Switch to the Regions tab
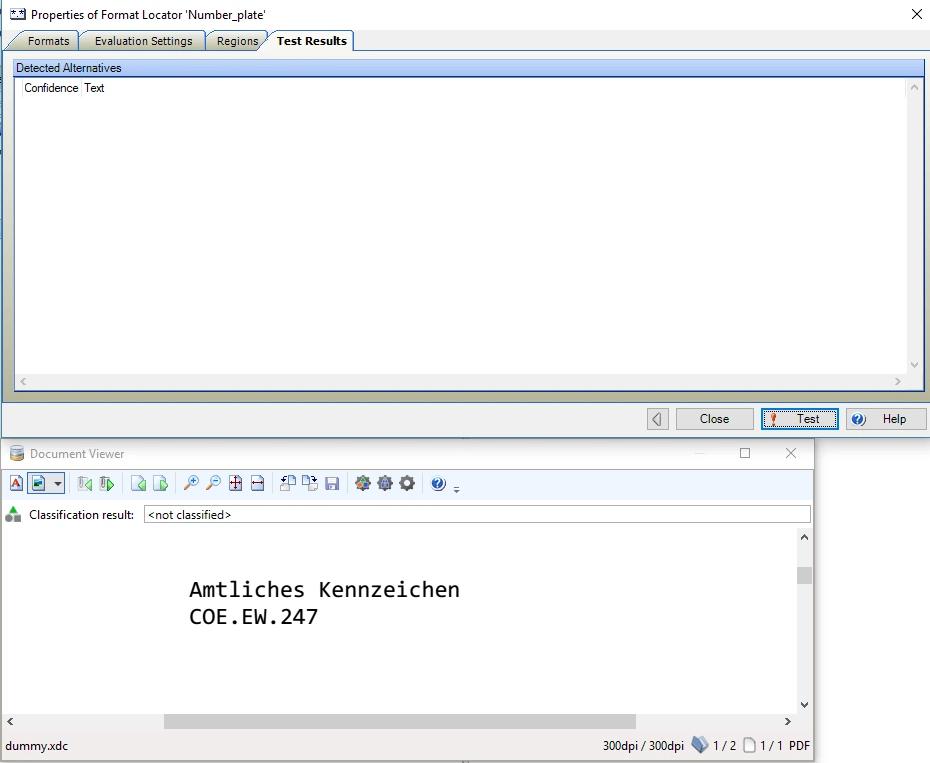This screenshot has height=763, width=930. point(237,41)
